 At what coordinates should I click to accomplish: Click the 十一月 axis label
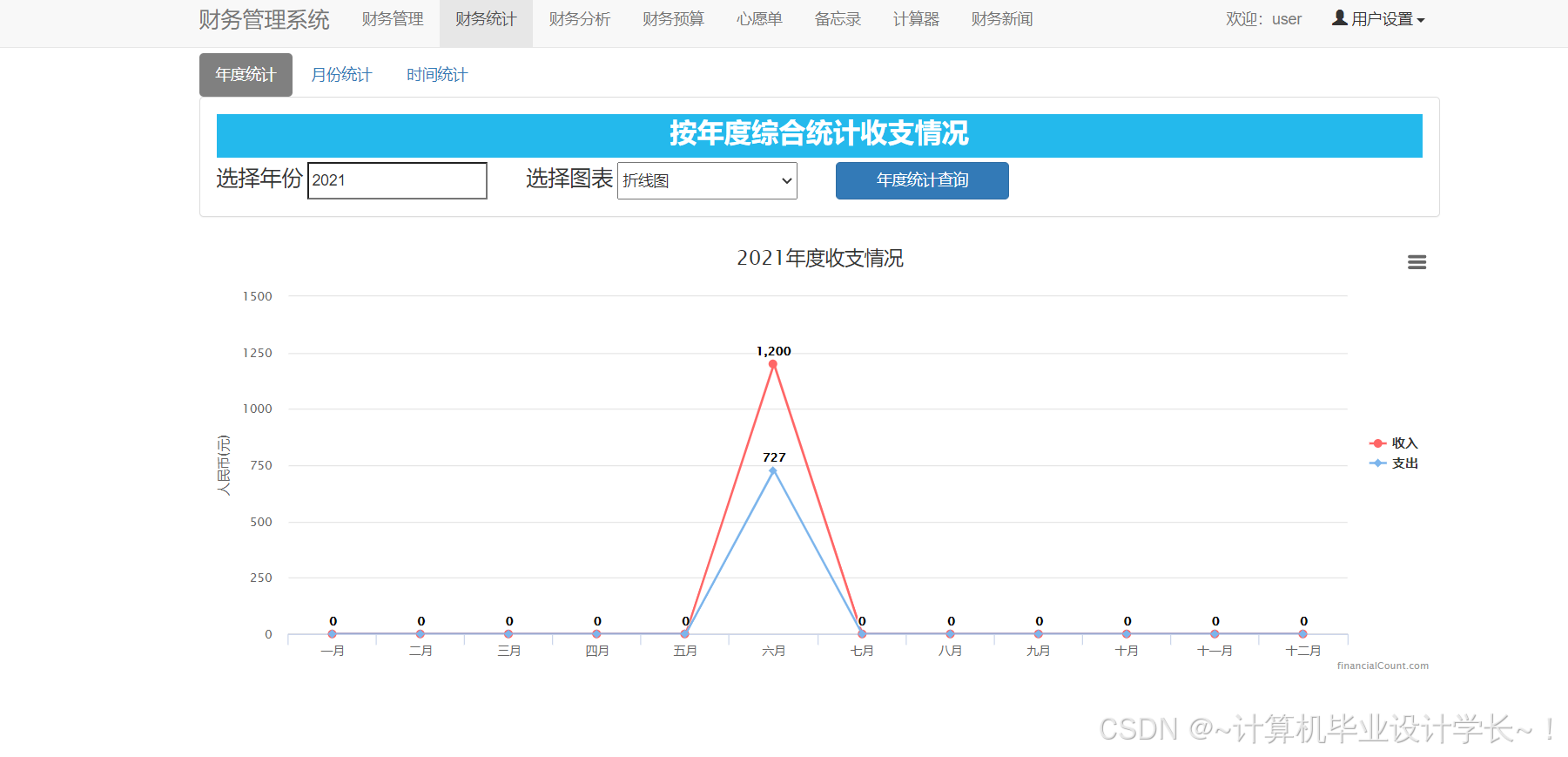click(1215, 651)
